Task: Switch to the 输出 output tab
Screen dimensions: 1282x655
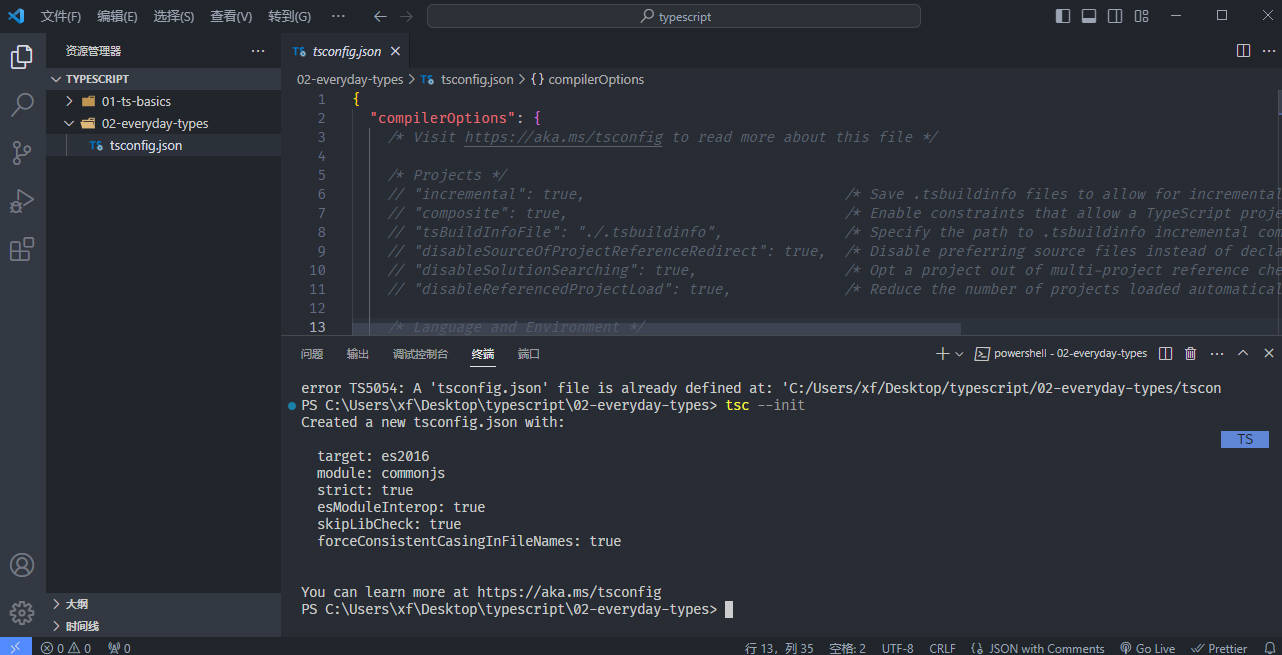Action: pyautogui.click(x=358, y=354)
